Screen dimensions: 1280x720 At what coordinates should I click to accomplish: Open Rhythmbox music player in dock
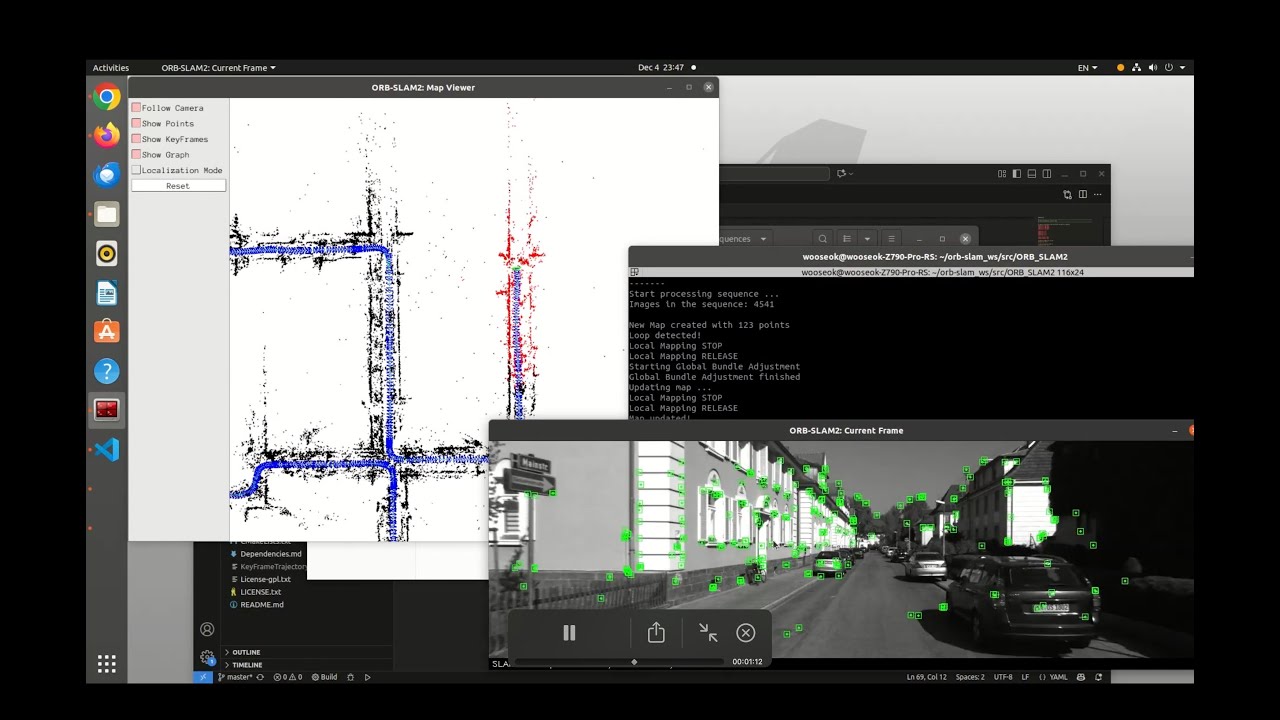pyautogui.click(x=107, y=253)
